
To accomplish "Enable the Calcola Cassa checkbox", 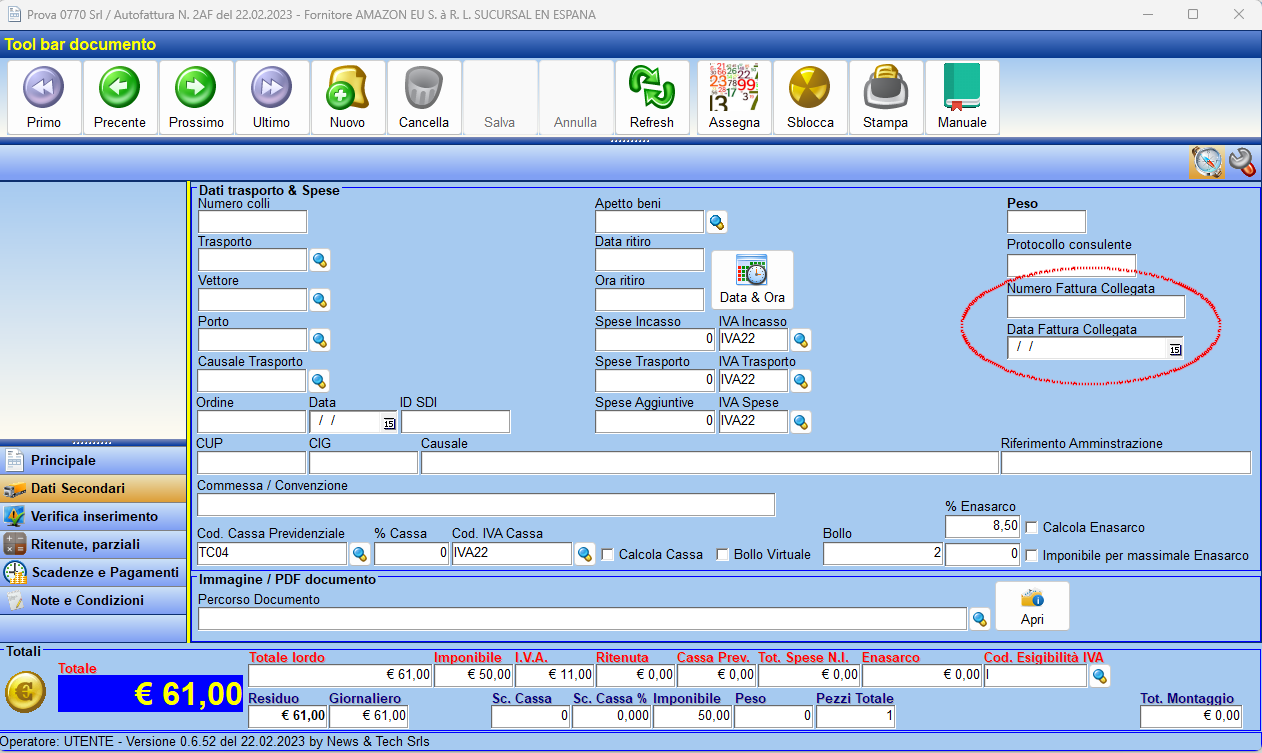I will (608, 555).
